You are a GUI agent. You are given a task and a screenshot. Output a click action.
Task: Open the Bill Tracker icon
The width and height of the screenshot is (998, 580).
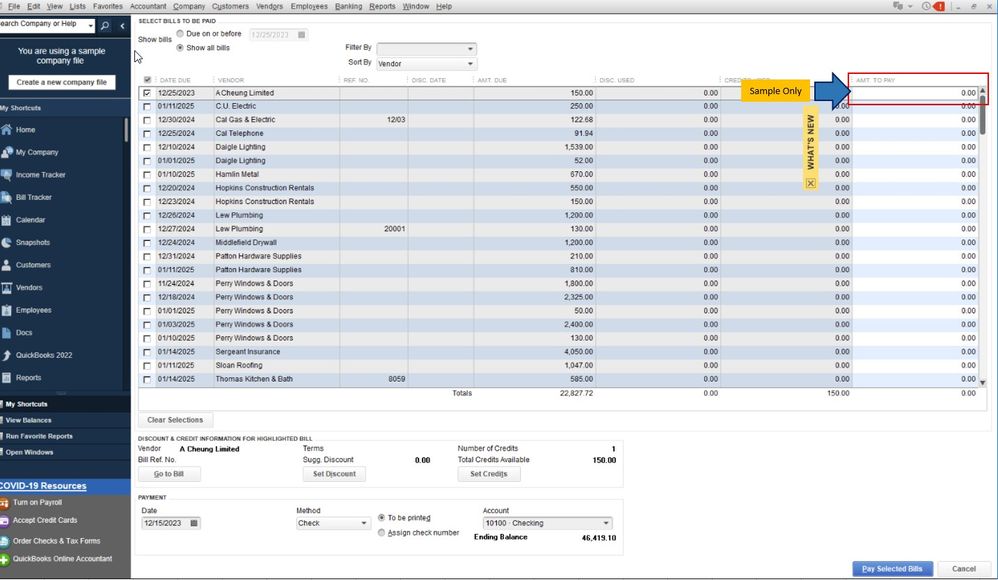[x=6, y=197]
